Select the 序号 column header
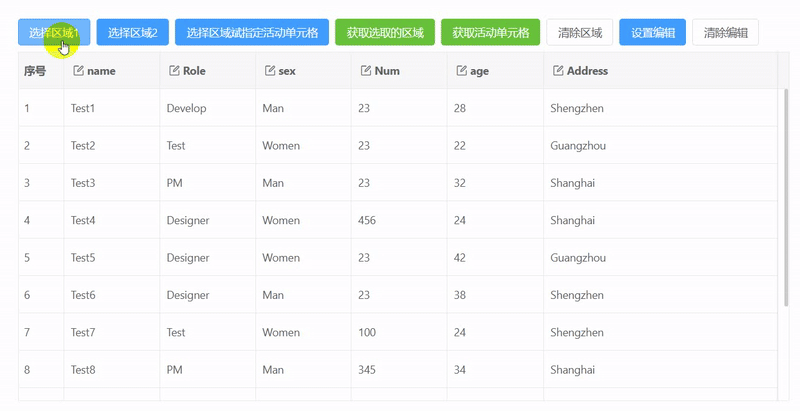 pos(41,70)
